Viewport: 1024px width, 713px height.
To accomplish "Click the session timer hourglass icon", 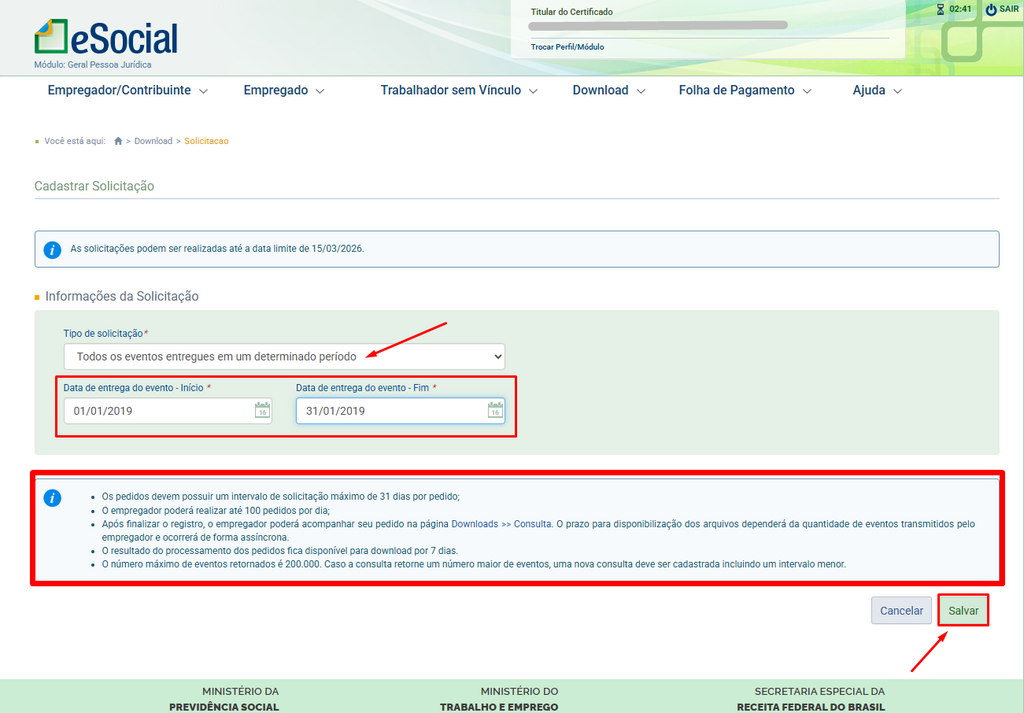I will tap(940, 9).
